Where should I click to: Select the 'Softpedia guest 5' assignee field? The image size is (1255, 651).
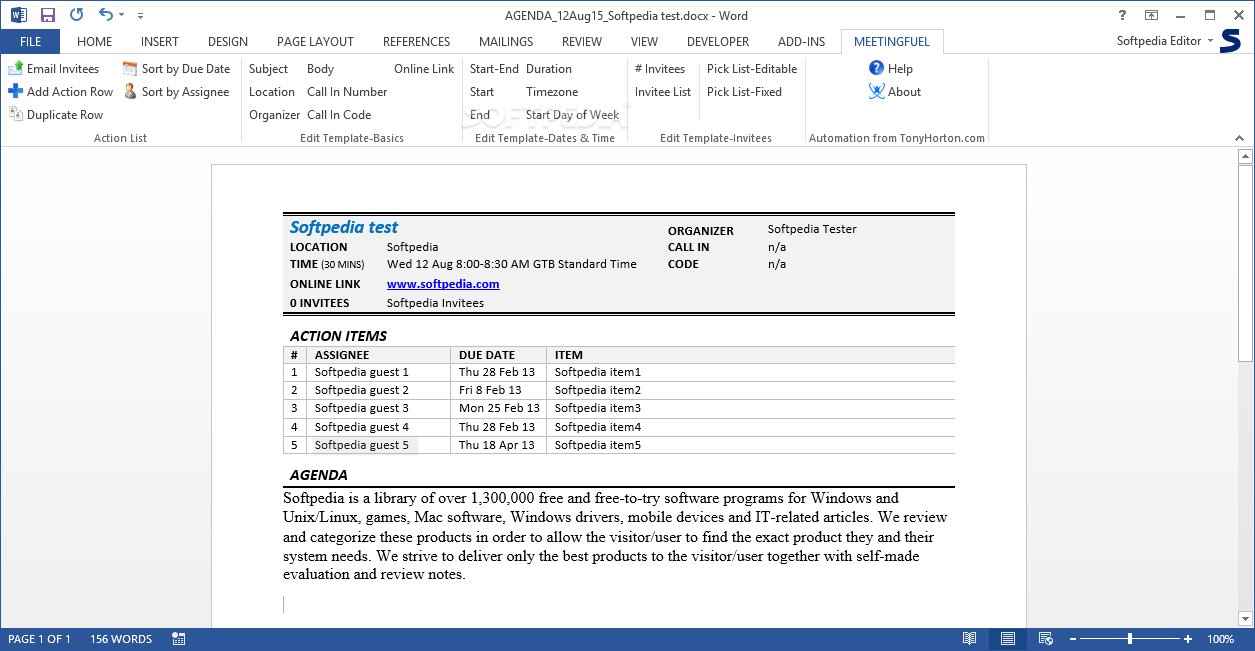pyautogui.click(x=363, y=445)
